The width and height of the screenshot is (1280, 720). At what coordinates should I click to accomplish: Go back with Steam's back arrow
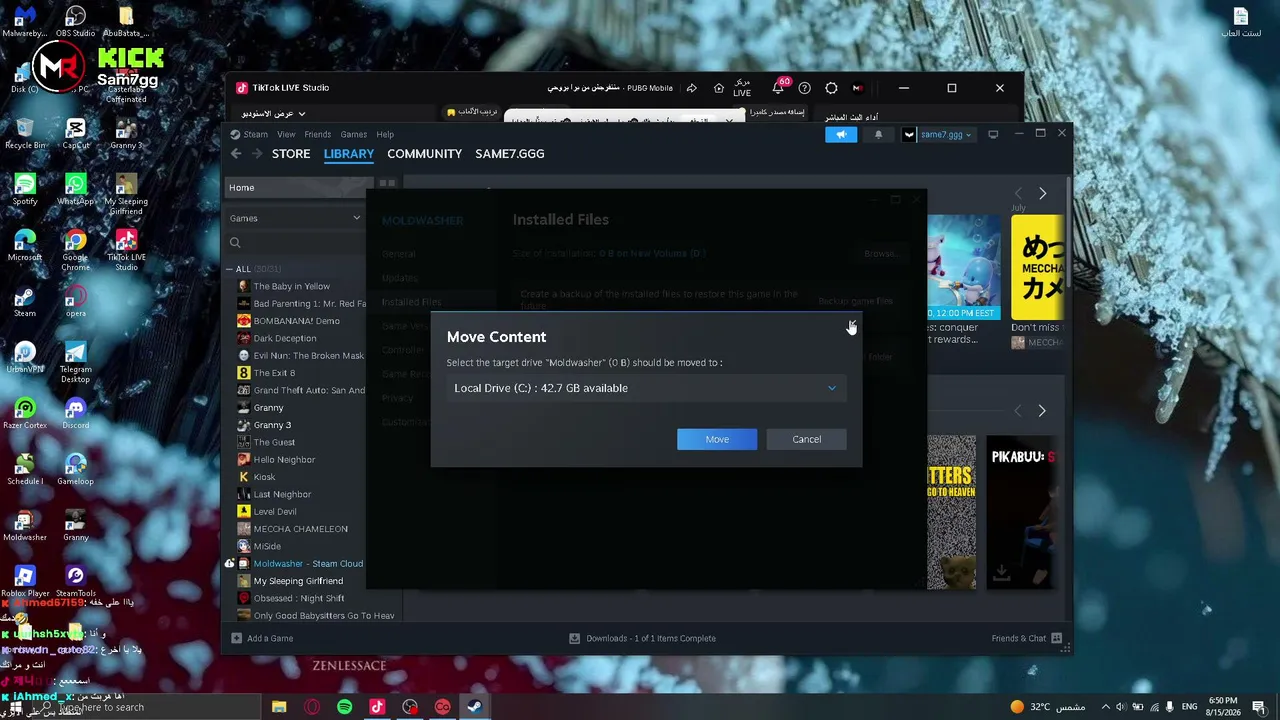click(236, 154)
